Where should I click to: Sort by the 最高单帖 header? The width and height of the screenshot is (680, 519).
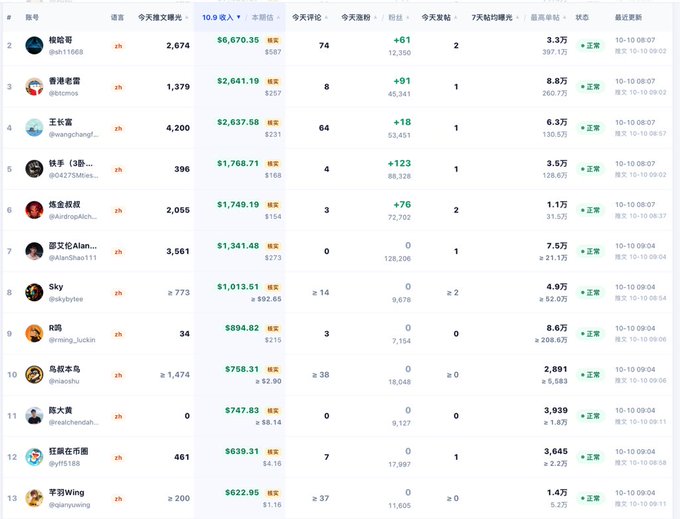pyautogui.click(x=548, y=17)
